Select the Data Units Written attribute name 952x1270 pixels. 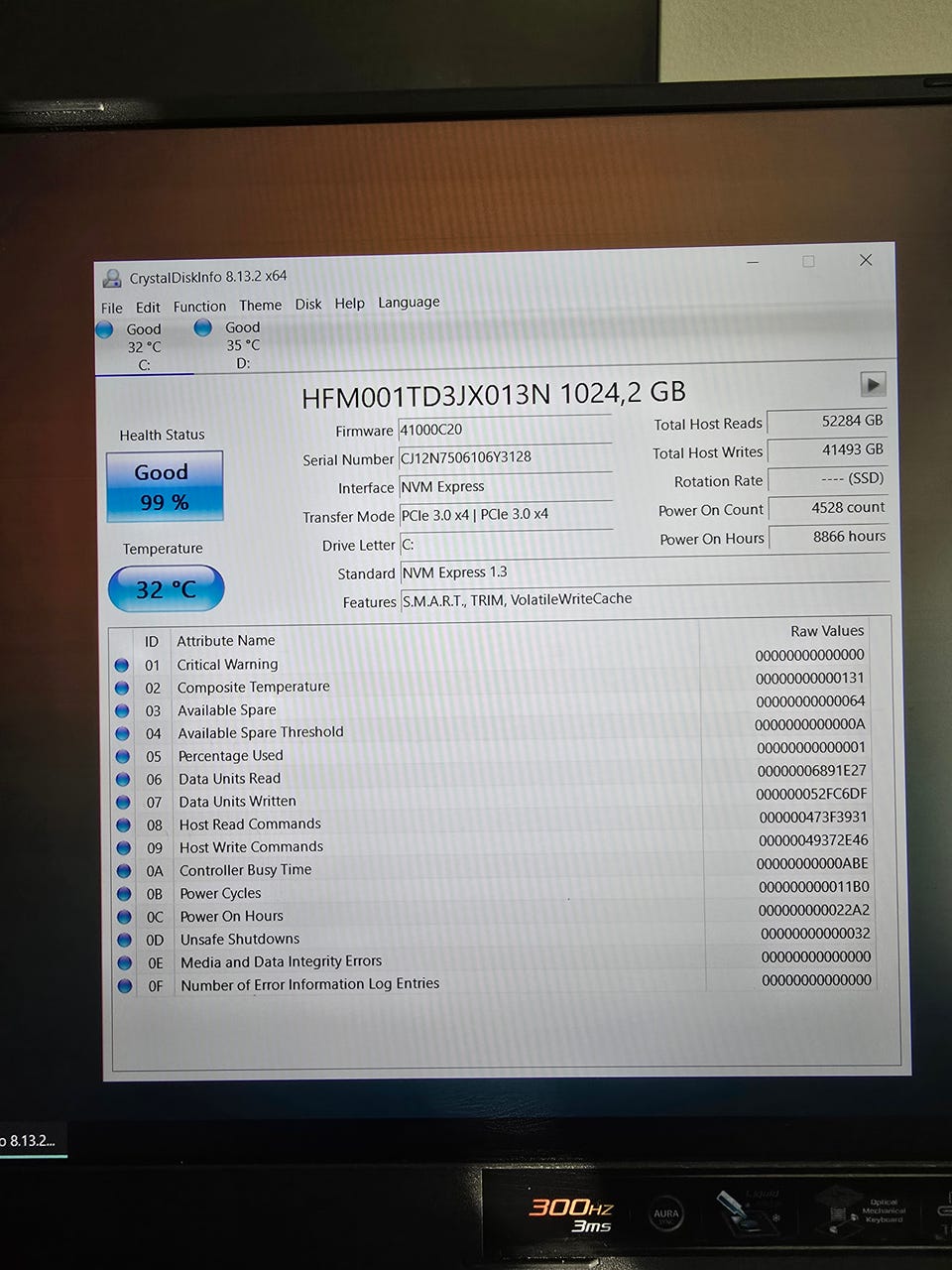[x=237, y=801]
